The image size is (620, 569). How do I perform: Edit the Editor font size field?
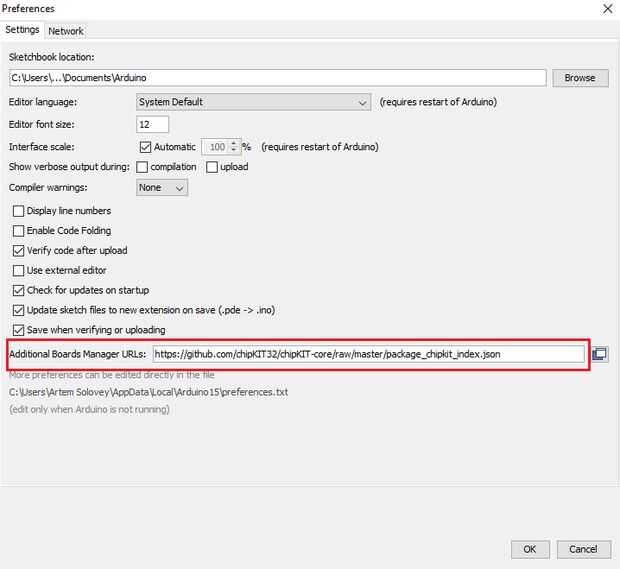152,125
